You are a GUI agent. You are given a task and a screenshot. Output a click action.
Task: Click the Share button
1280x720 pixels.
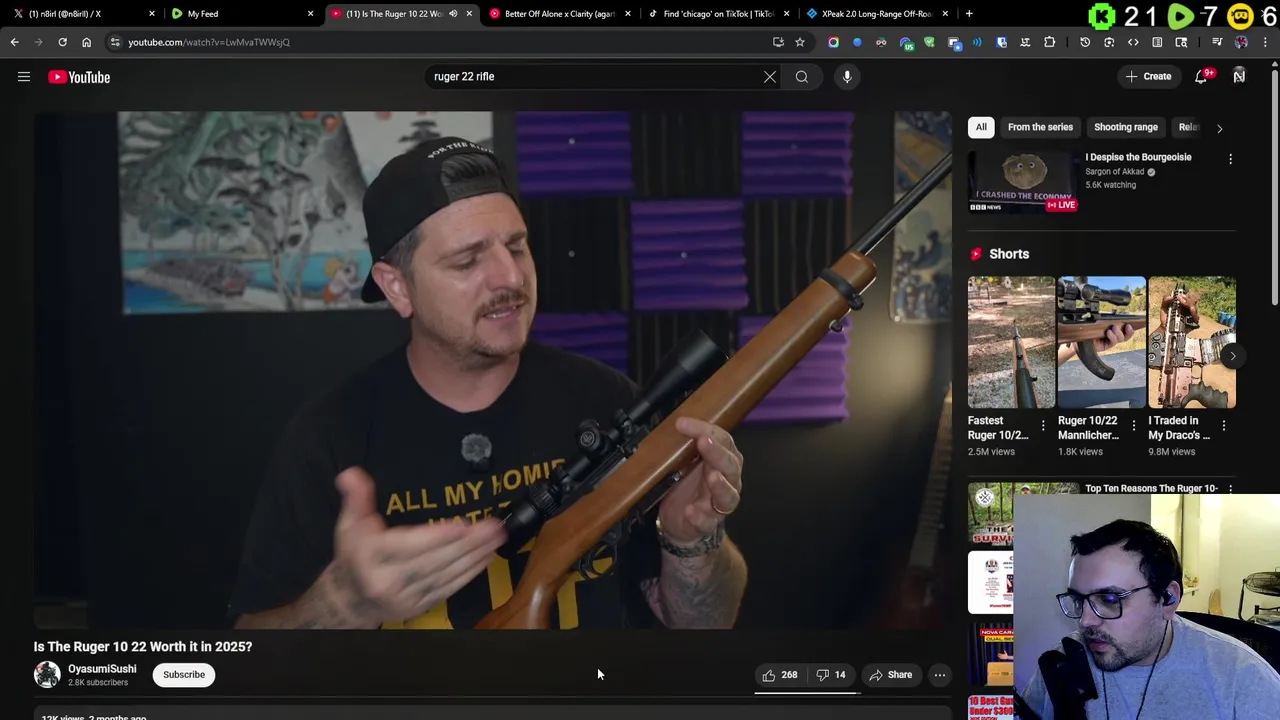[x=890, y=675]
